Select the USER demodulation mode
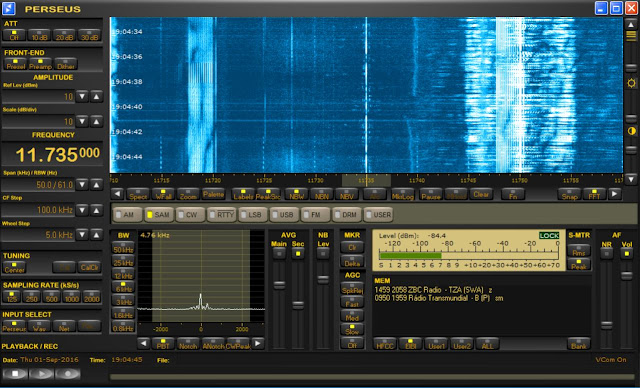Viewport: 640px width, 388px height. pos(379,215)
